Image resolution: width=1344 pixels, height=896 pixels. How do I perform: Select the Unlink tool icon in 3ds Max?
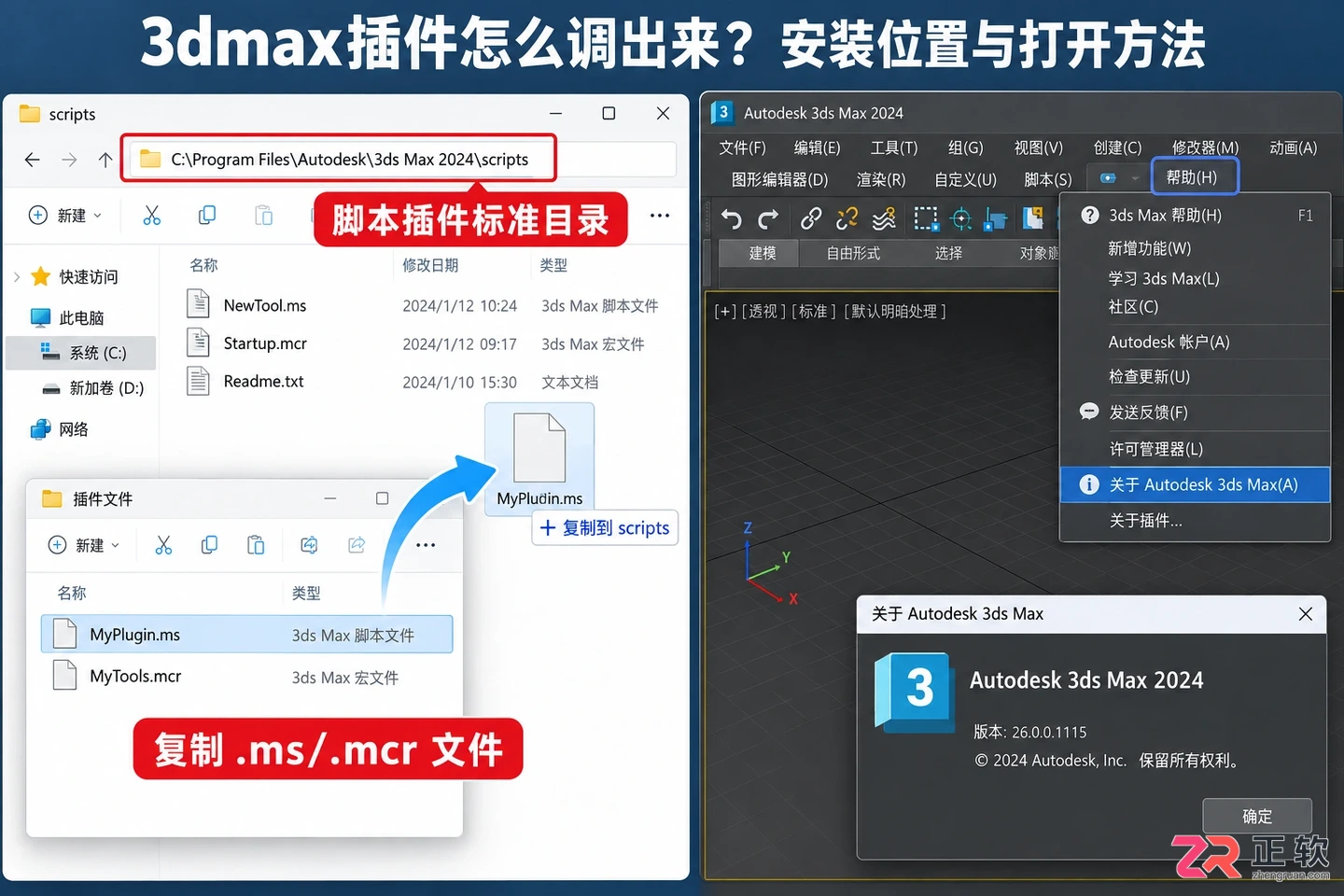click(847, 218)
